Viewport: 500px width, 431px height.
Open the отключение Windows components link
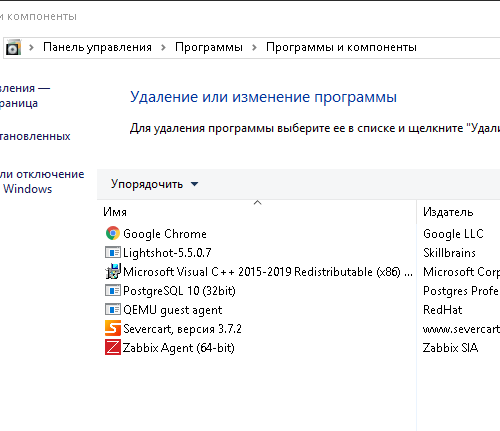(x=42, y=181)
